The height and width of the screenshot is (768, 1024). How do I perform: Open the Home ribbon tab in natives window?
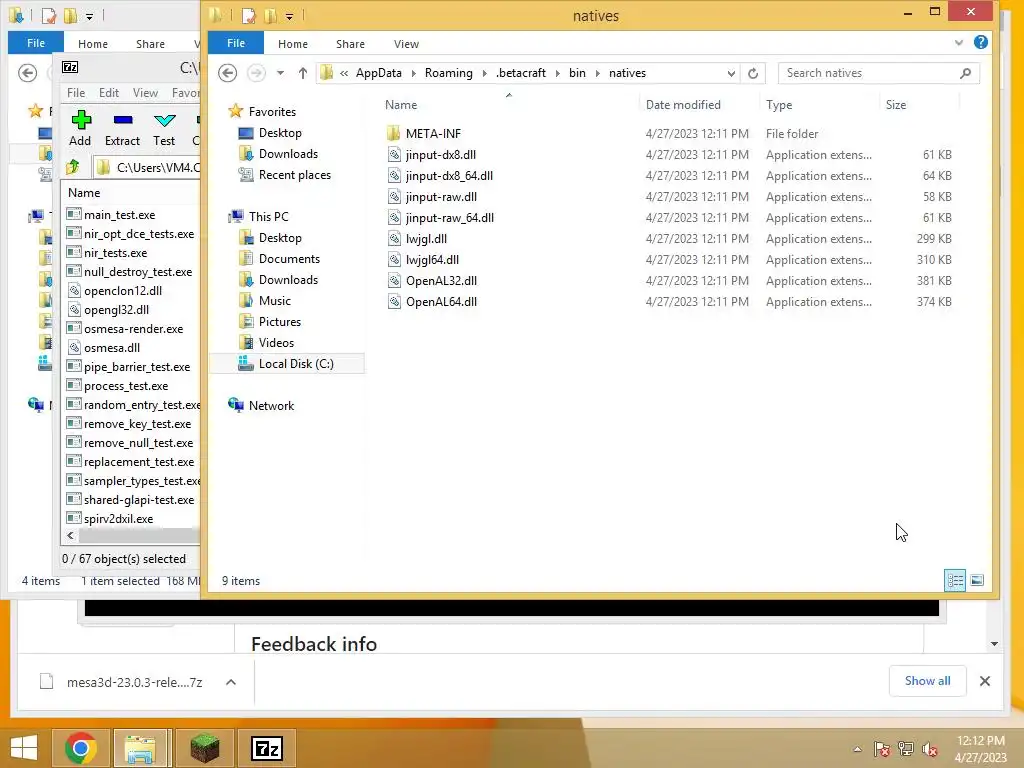coord(293,44)
